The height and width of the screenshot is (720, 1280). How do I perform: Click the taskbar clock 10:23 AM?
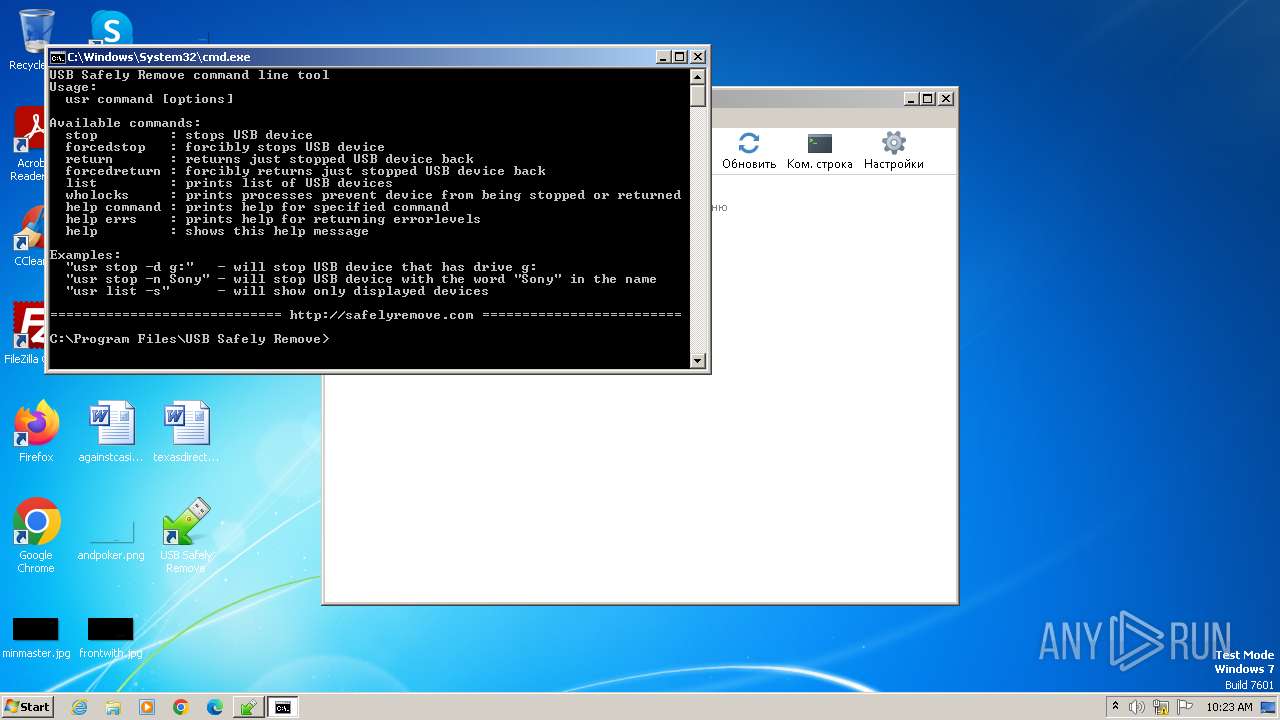pos(1229,707)
